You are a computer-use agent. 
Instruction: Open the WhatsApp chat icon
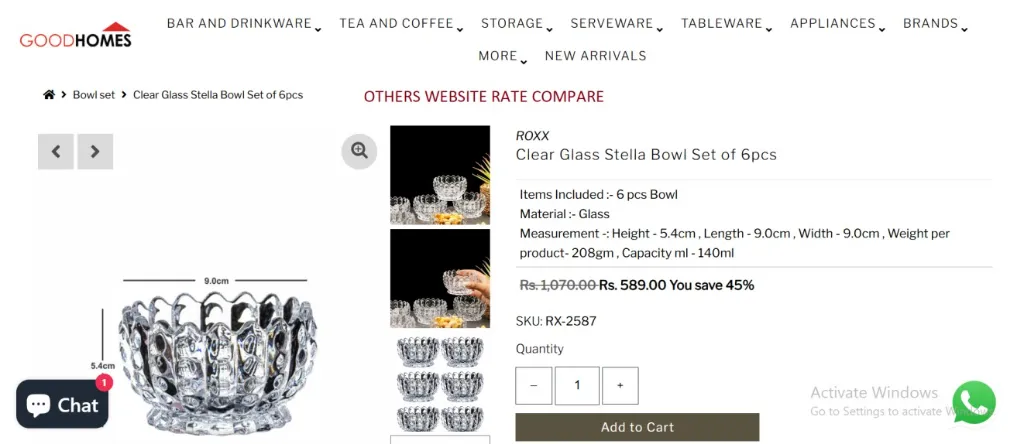[973, 402]
